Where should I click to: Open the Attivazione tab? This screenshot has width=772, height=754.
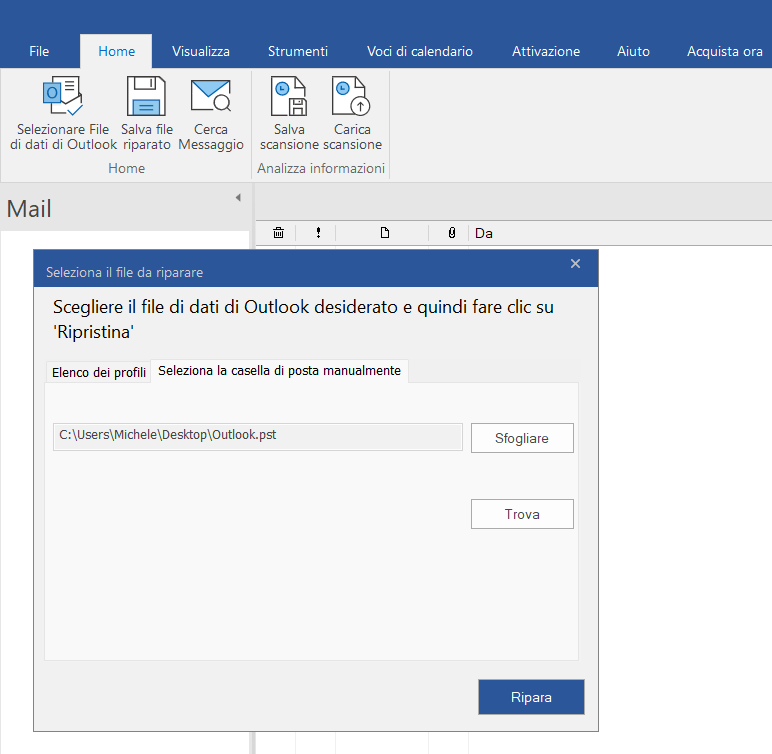pyautogui.click(x=546, y=51)
